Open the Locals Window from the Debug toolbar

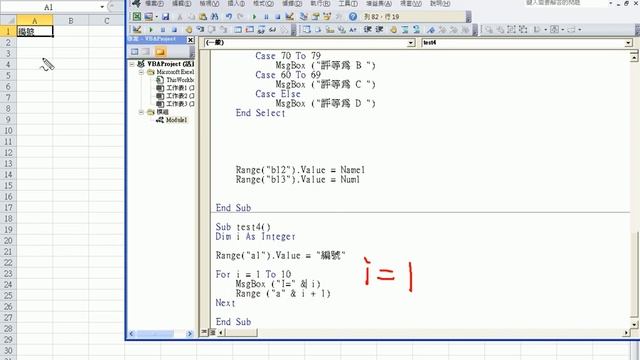pyautogui.click(x=238, y=29)
